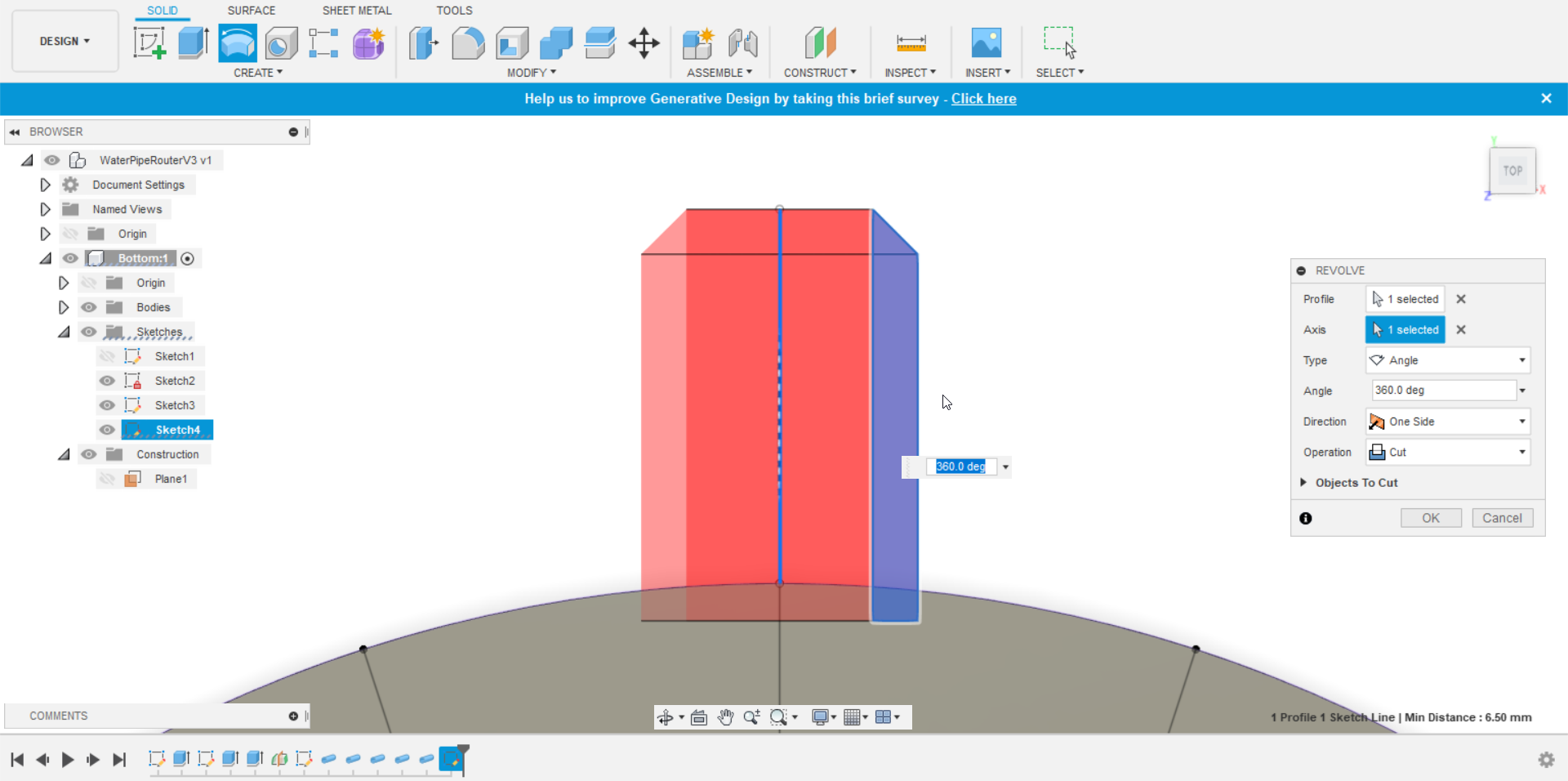Click the TOP face of ViewCube

[1512, 171]
